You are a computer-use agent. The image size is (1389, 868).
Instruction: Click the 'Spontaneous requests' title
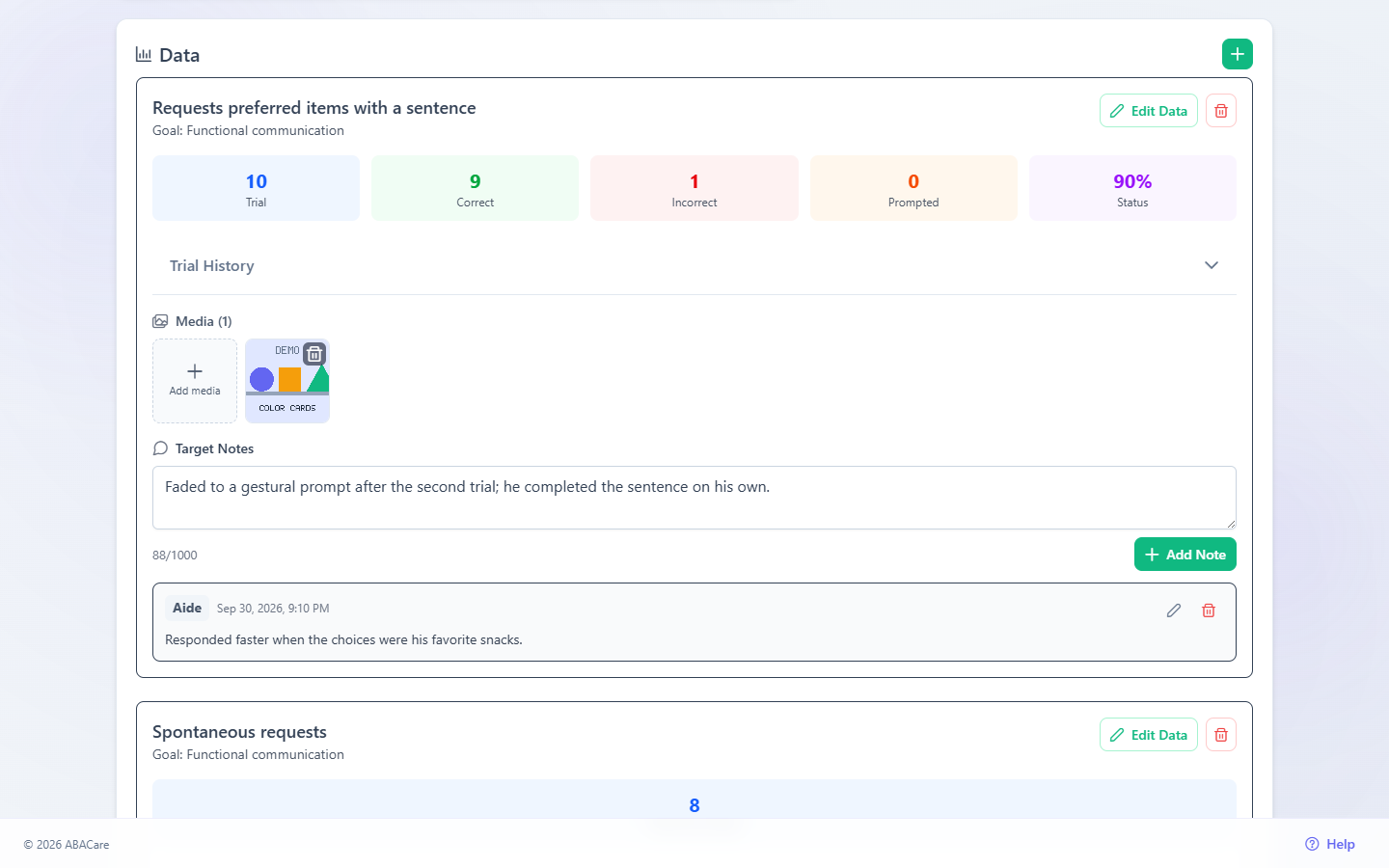click(239, 732)
